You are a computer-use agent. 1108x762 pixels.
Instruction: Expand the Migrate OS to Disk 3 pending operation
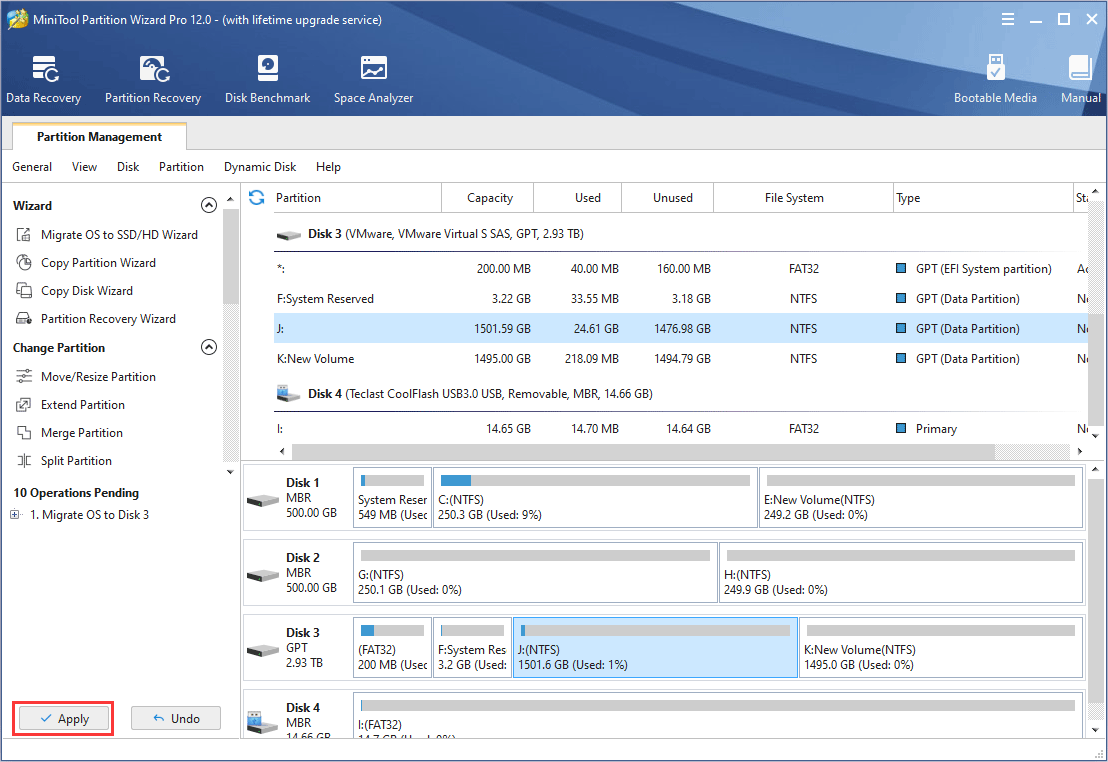[15, 515]
